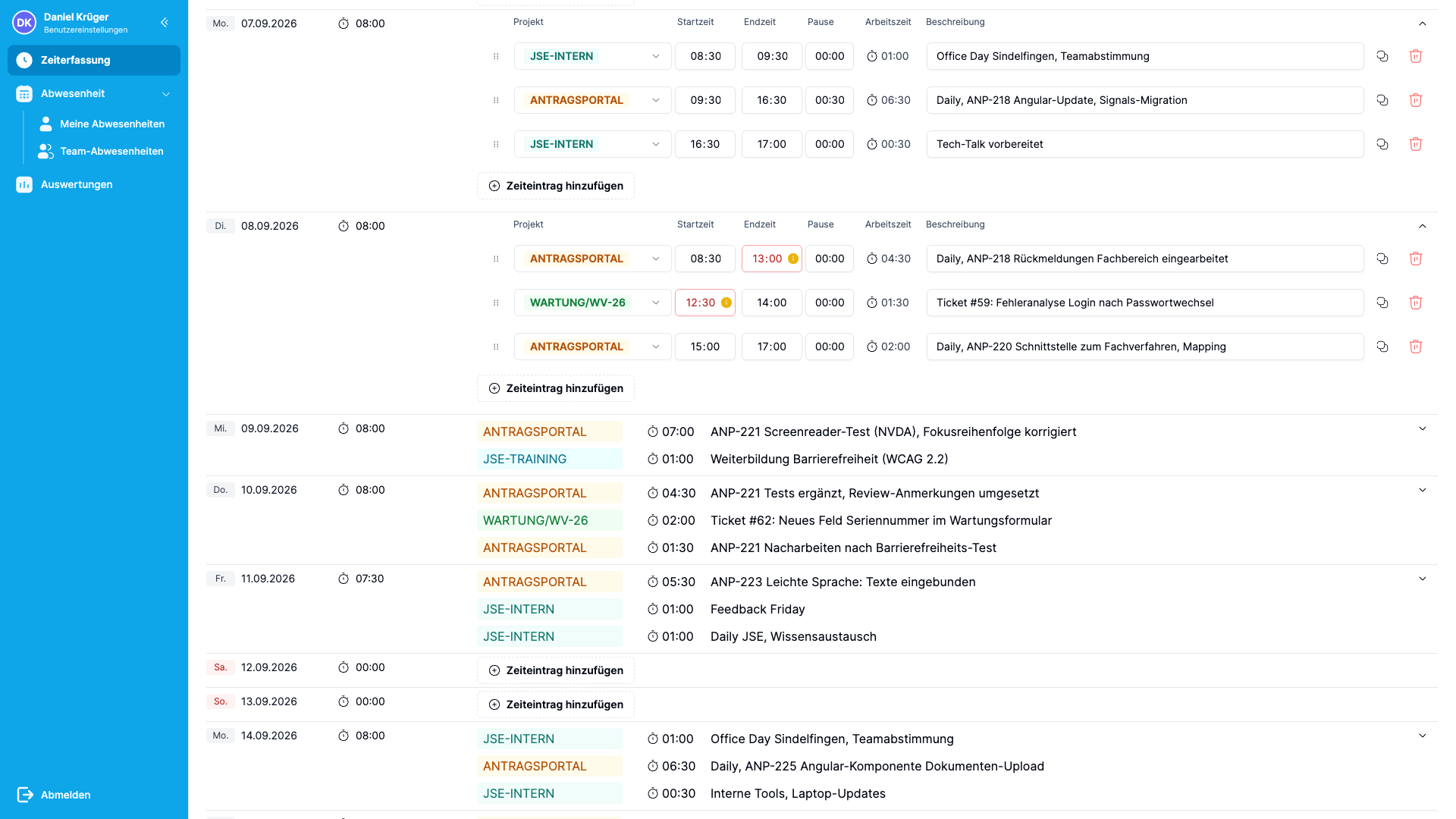Add a time entry for 08.09.2026

[556, 388]
